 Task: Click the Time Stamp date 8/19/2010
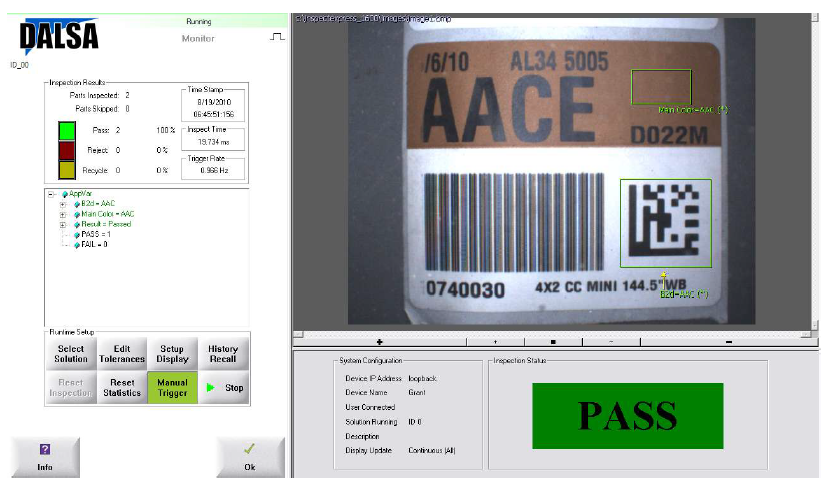(x=214, y=102)
